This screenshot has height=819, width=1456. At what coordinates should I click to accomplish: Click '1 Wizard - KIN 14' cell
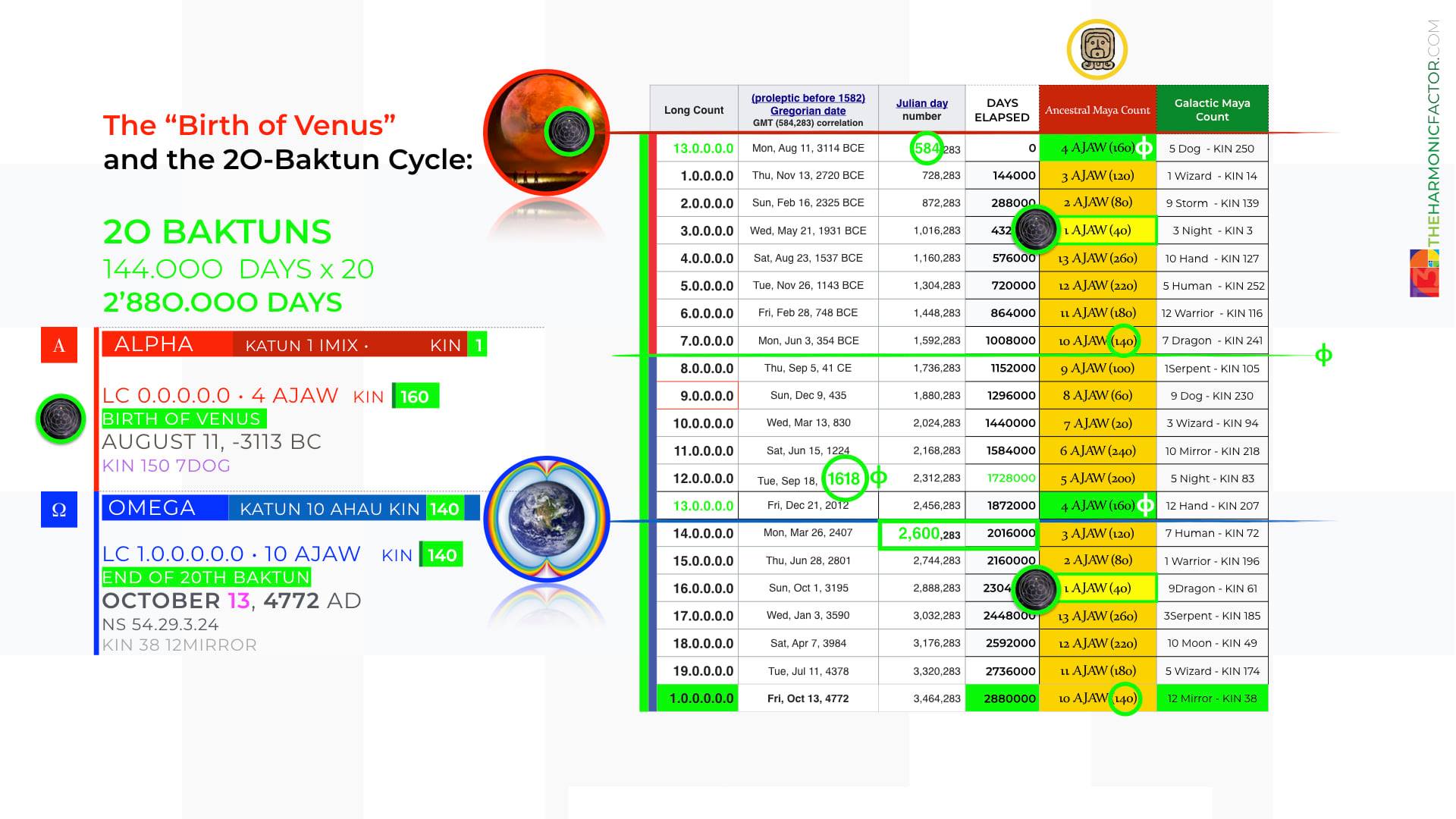[x=1212, y=176]
